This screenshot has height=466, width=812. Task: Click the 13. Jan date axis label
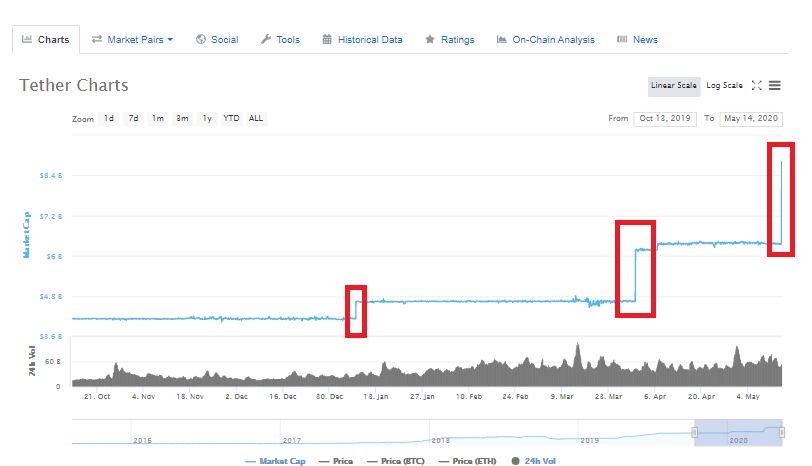[376, 397]
